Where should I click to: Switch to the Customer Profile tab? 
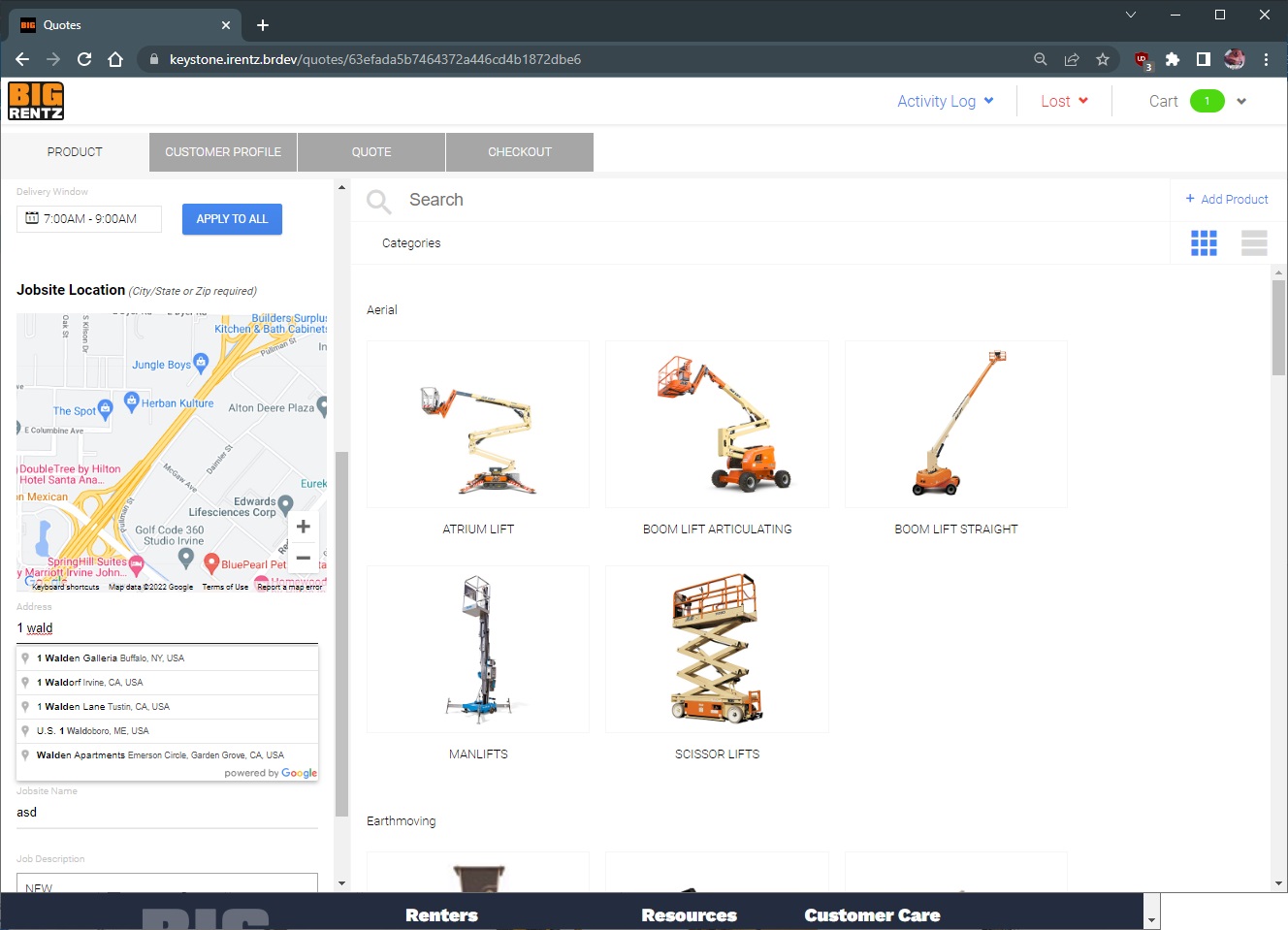pyautogui.click(x=223, y=152)
